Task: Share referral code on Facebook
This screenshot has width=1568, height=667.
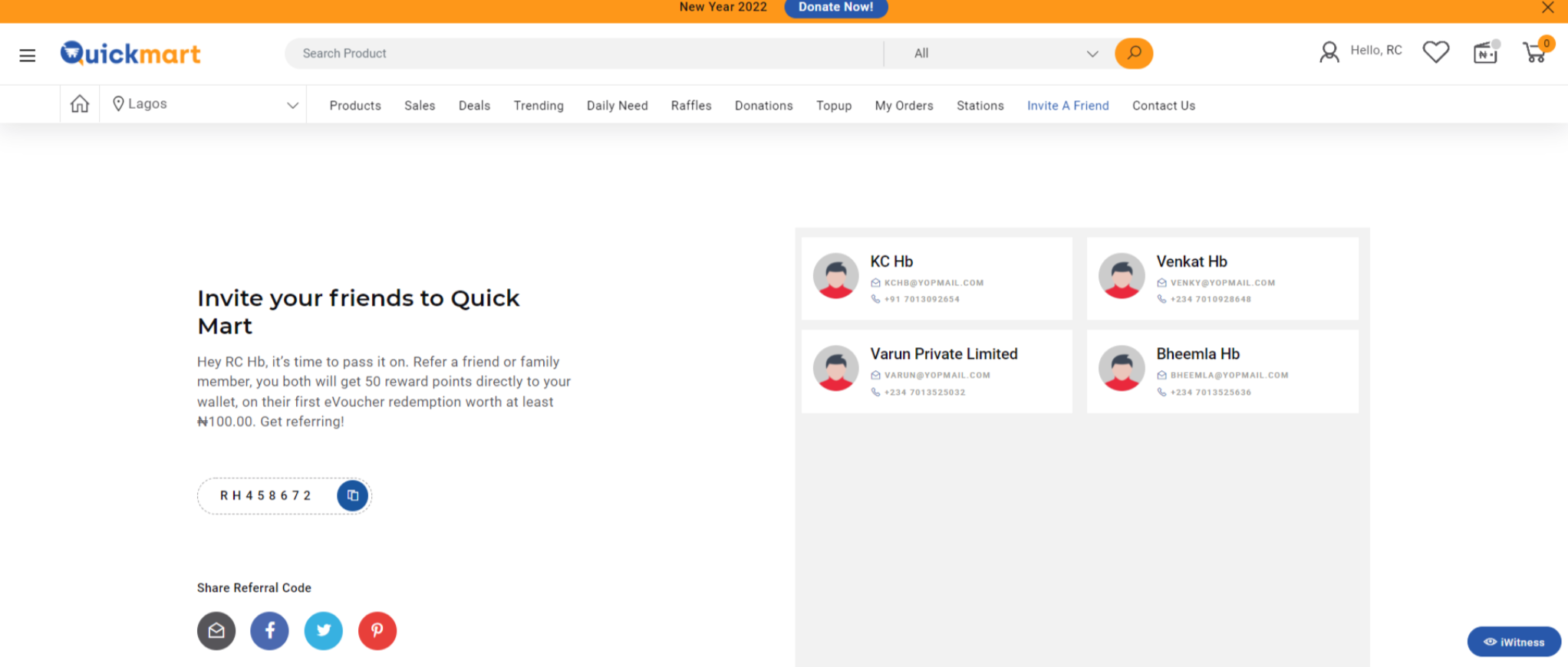Action: (x=269, y=631)
